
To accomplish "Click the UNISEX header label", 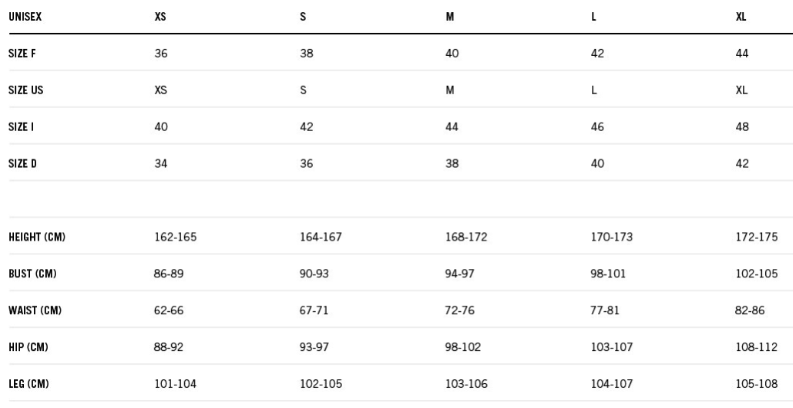I will point(25,17).
